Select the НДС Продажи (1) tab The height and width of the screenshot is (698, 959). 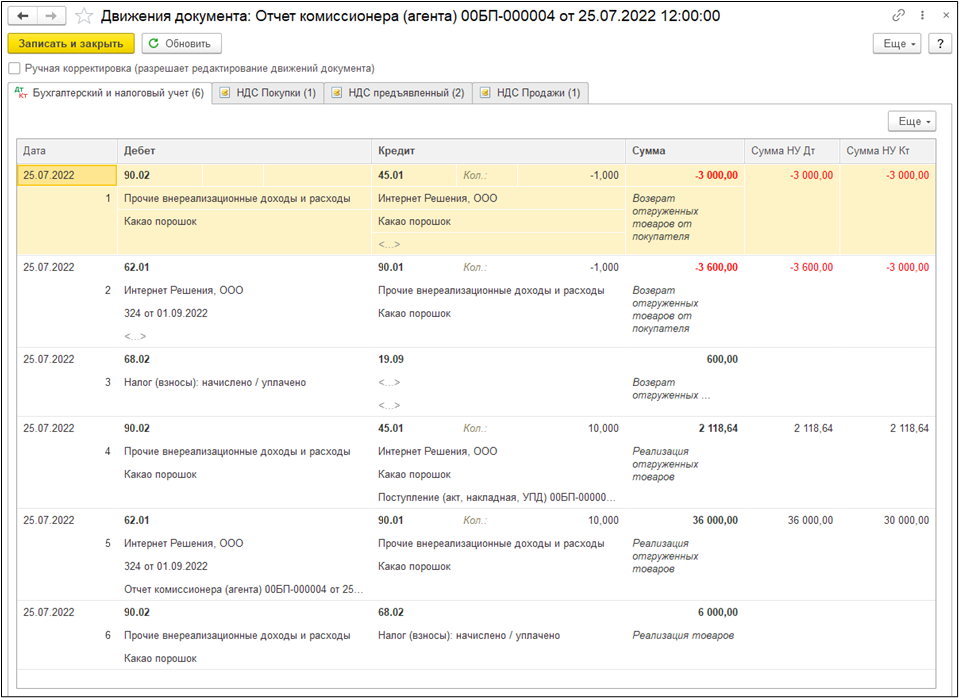[529, 93]
